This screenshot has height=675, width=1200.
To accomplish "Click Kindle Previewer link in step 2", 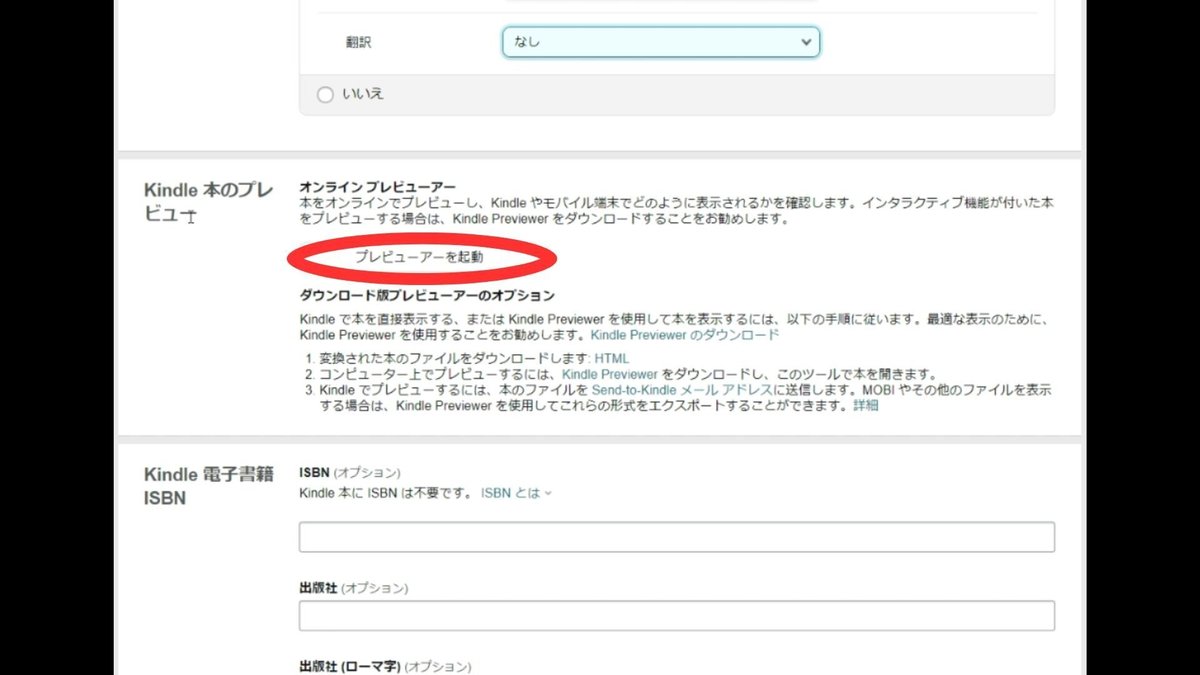I will (x=609, y=374).
